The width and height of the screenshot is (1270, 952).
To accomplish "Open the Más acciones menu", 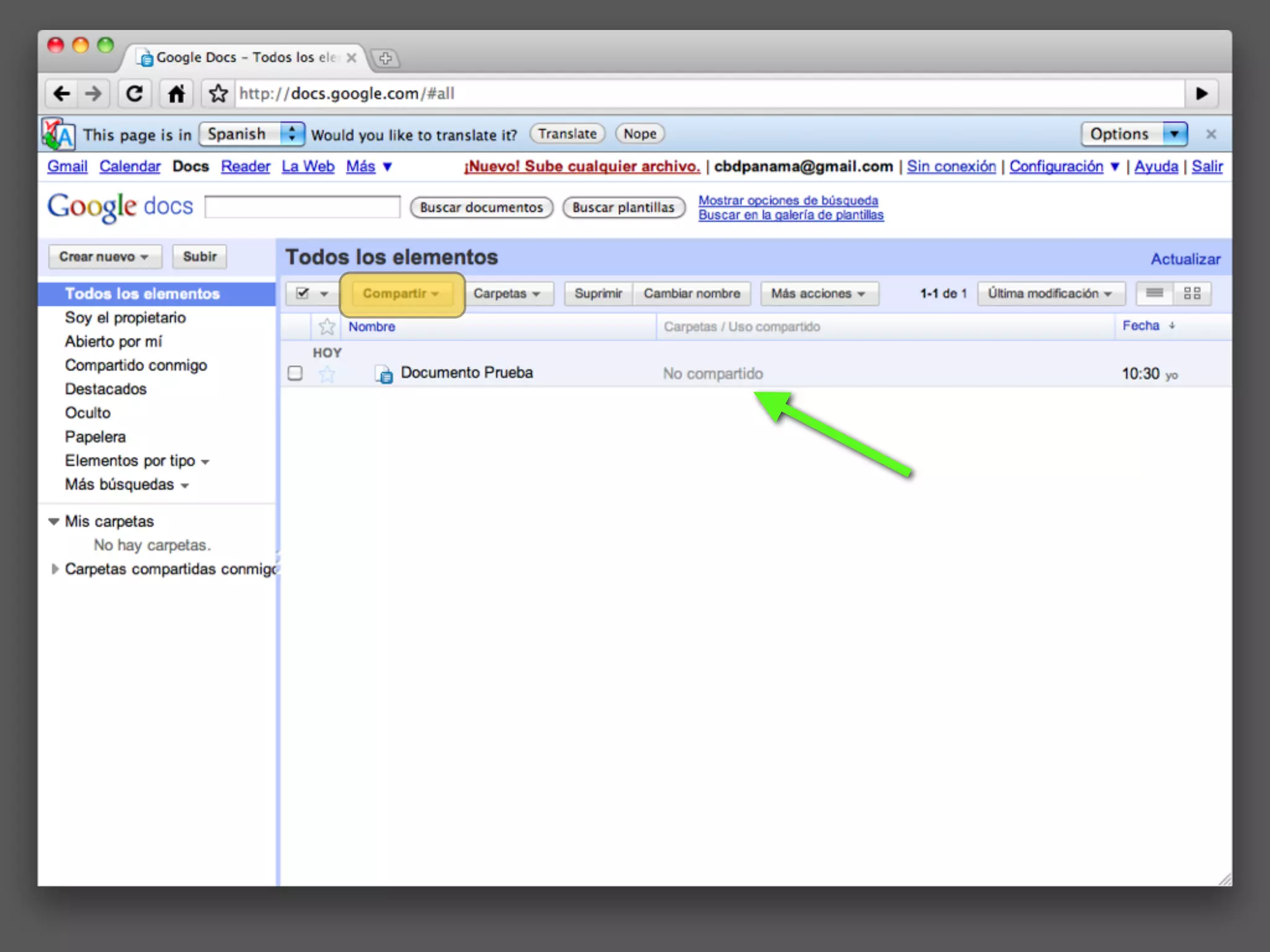I will 818,293.
